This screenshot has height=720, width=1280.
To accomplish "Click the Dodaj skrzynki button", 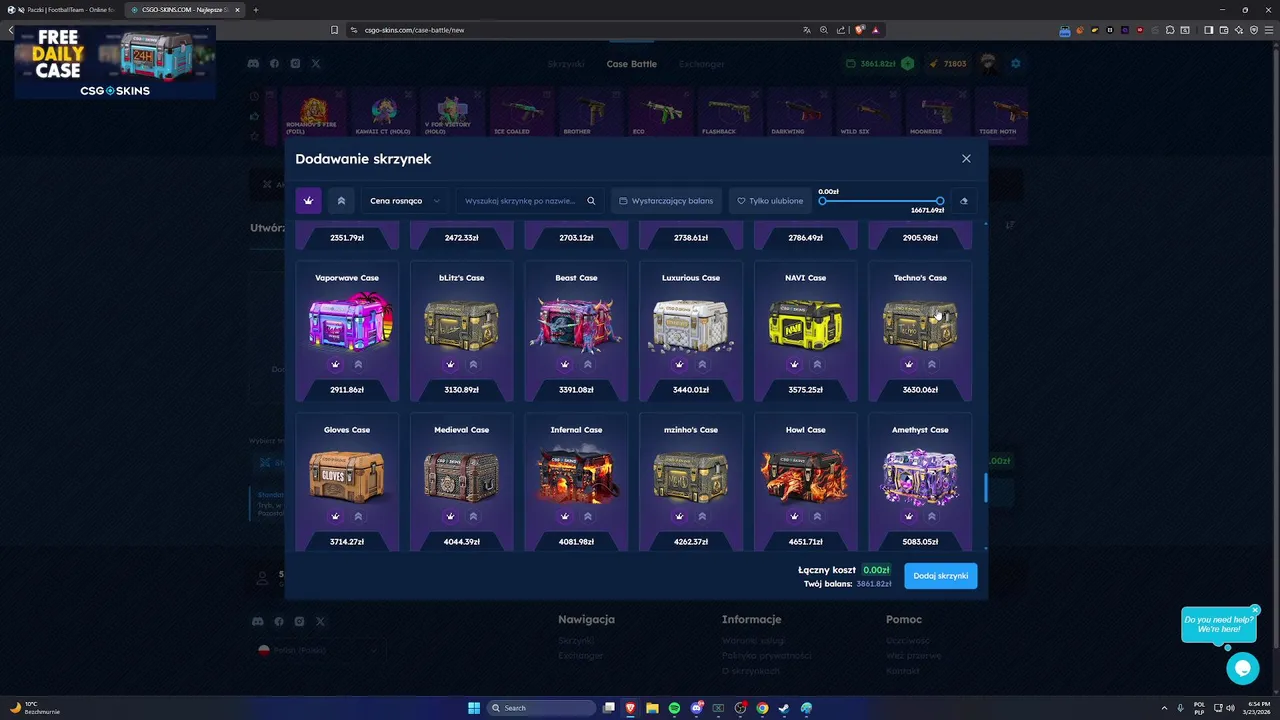I will [x=941, y=576].
